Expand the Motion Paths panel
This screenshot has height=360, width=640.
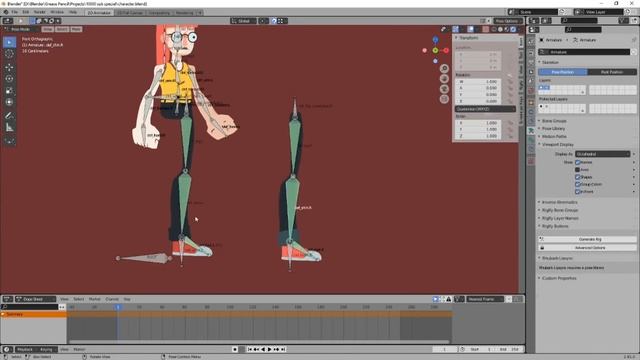tap(554, 136)
